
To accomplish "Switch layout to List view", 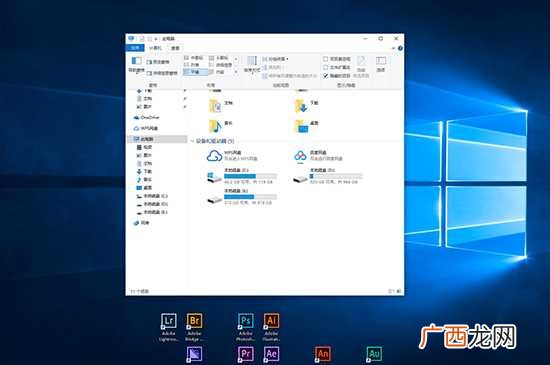I will pyautogui.click(x=192, y=65).
